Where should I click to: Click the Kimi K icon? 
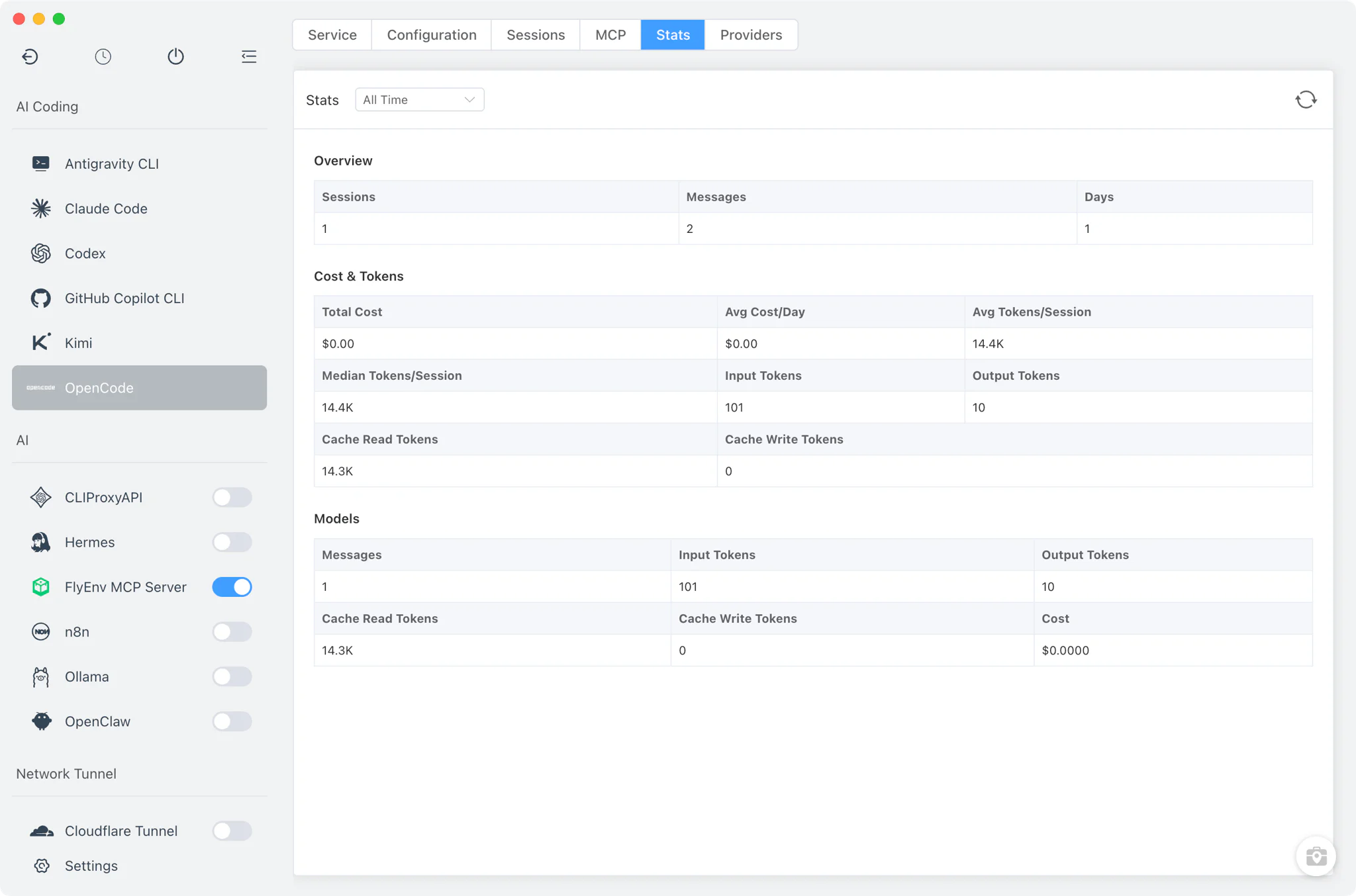[41, 343]
